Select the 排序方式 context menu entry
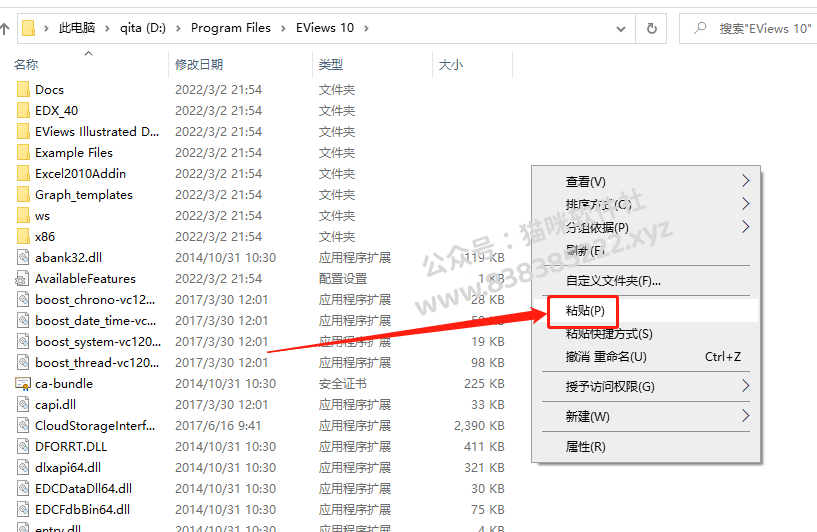Image resolution: width=817 pixels, height=532 pixels. pos(646,204)
